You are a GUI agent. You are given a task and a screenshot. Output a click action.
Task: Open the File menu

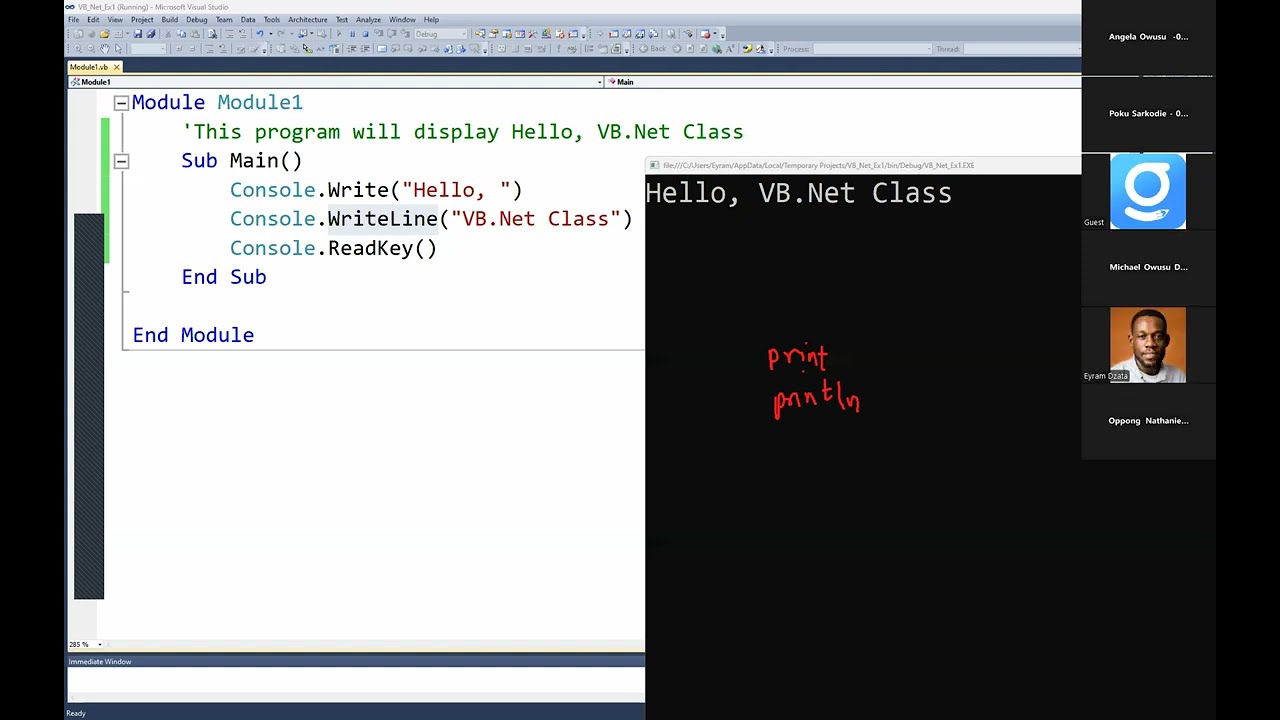74,20
